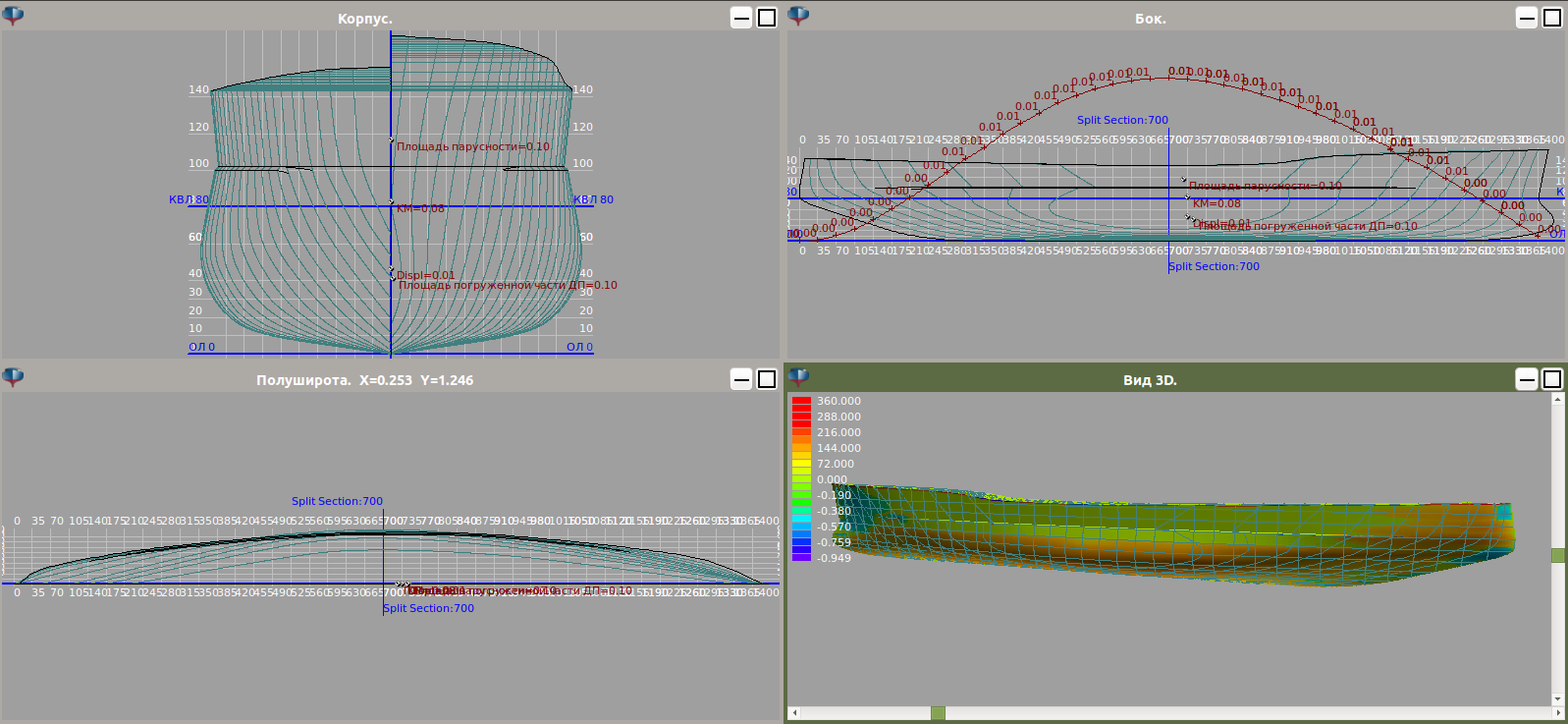Click lower Split Section:700 label in Бок

(1214, 266)
